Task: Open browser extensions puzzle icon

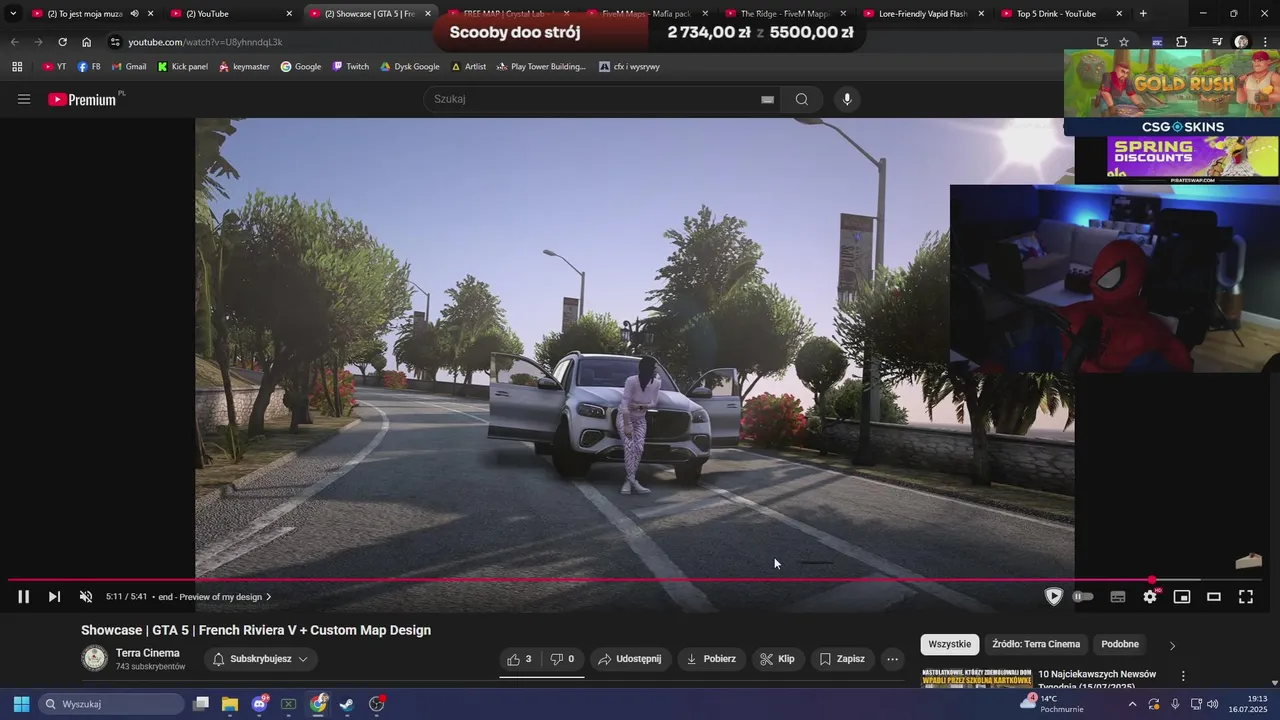Action: (1182, 42)
